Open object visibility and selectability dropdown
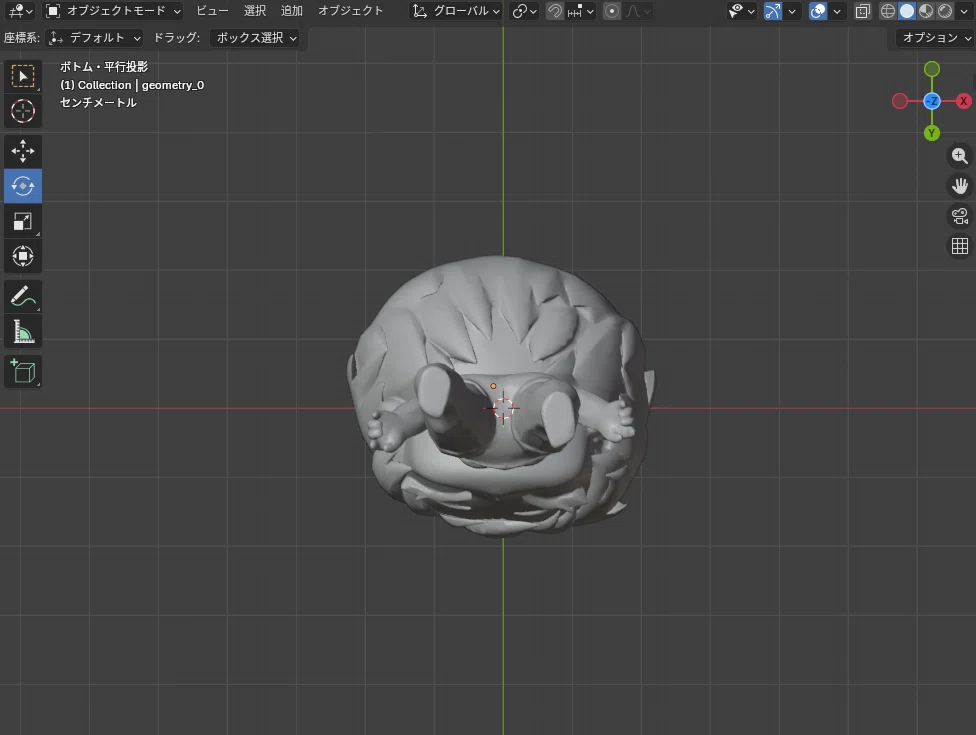976x735 pixels. (741, 11)
